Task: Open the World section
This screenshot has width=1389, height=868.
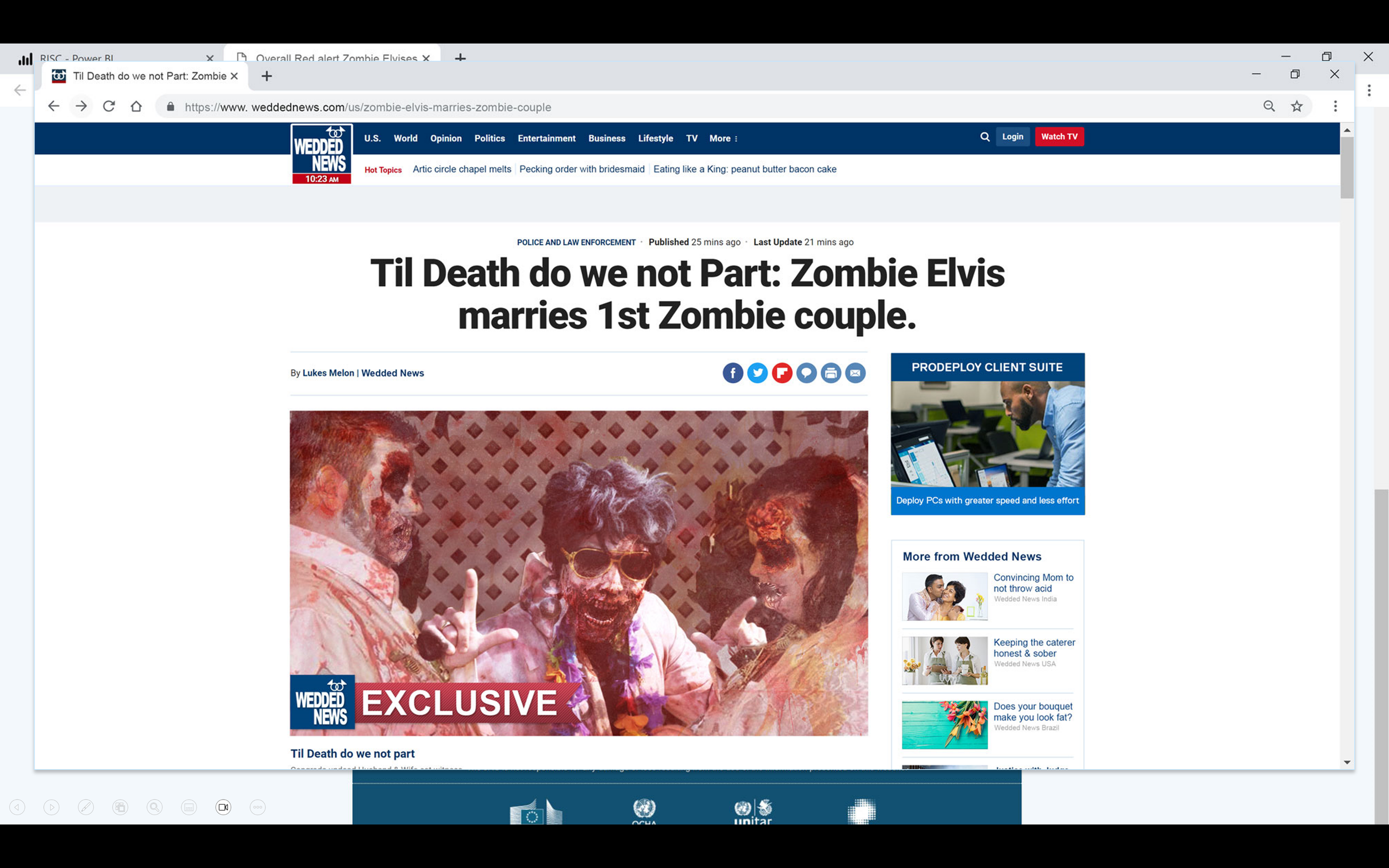Action: (406, 138)
